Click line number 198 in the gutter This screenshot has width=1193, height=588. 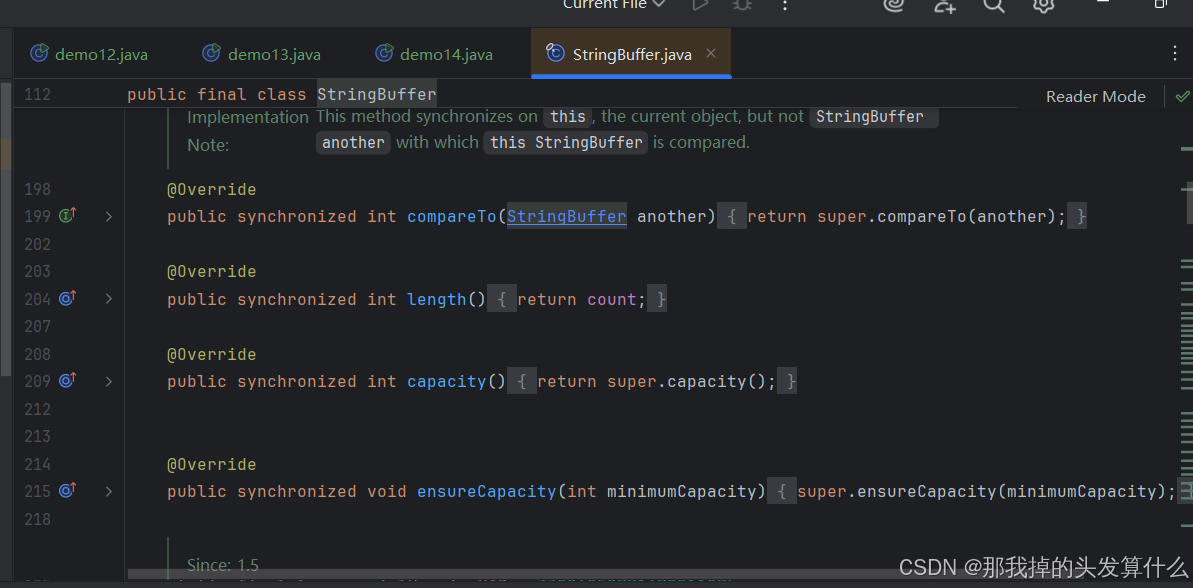(x=37, y=189)
